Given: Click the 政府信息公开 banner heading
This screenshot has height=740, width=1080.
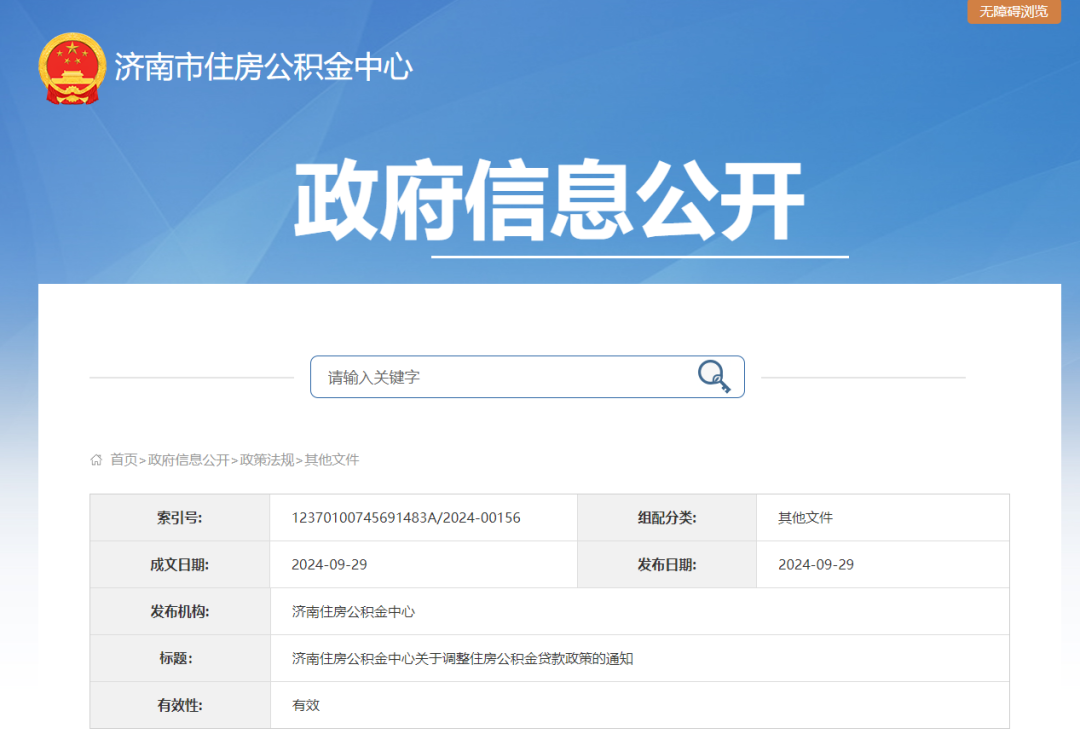Looking at the screenshot, I should point(549,201).
